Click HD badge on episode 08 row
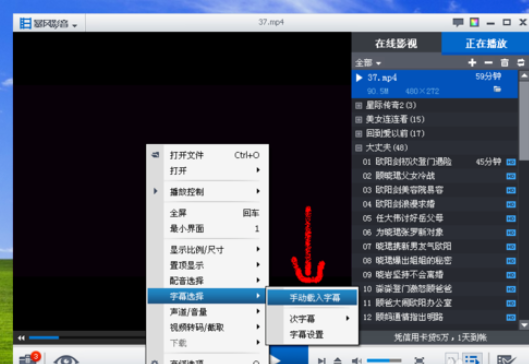Screen dimensions: 529x364 511,261
